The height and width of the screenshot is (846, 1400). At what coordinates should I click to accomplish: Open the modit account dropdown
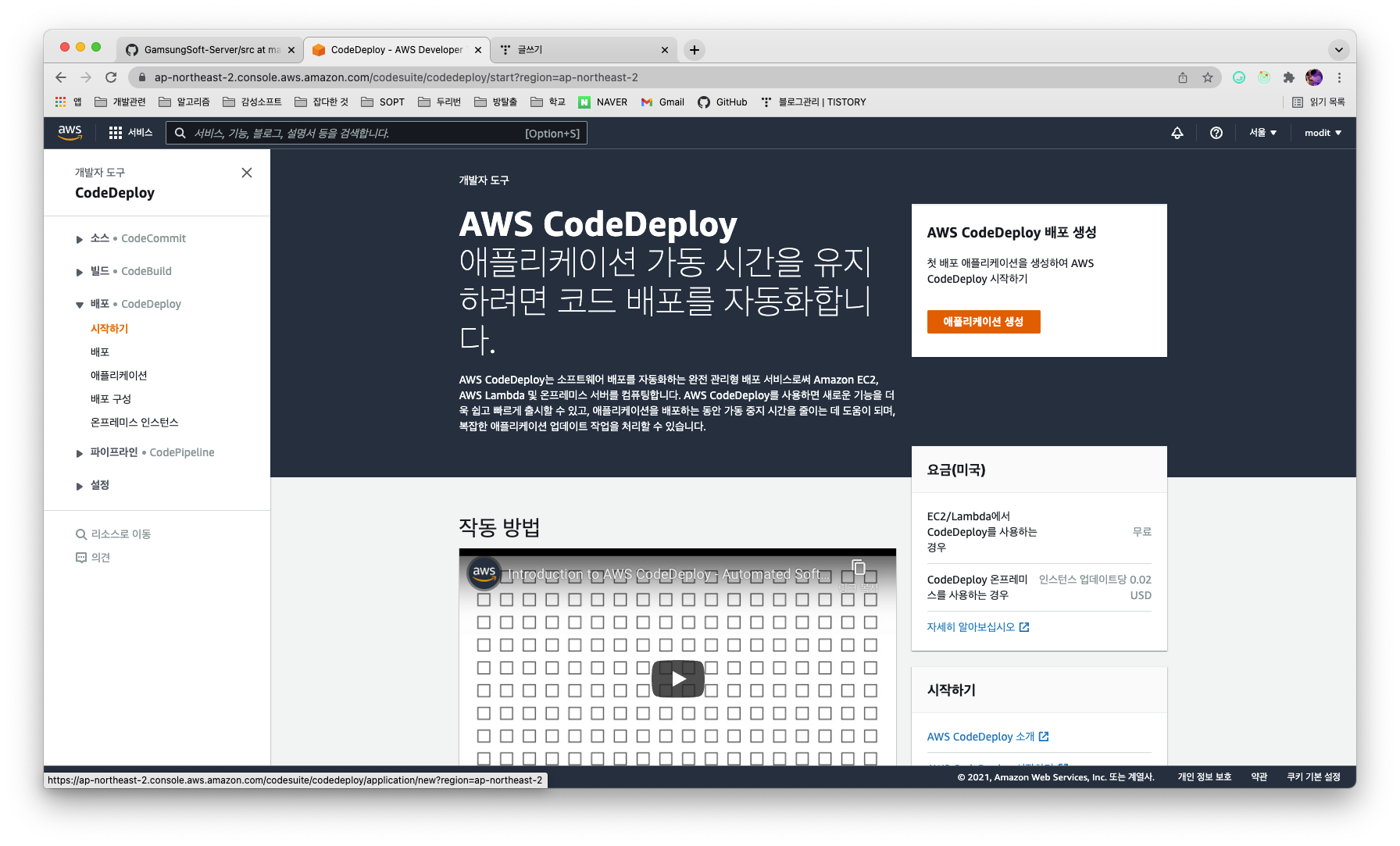1323,133
